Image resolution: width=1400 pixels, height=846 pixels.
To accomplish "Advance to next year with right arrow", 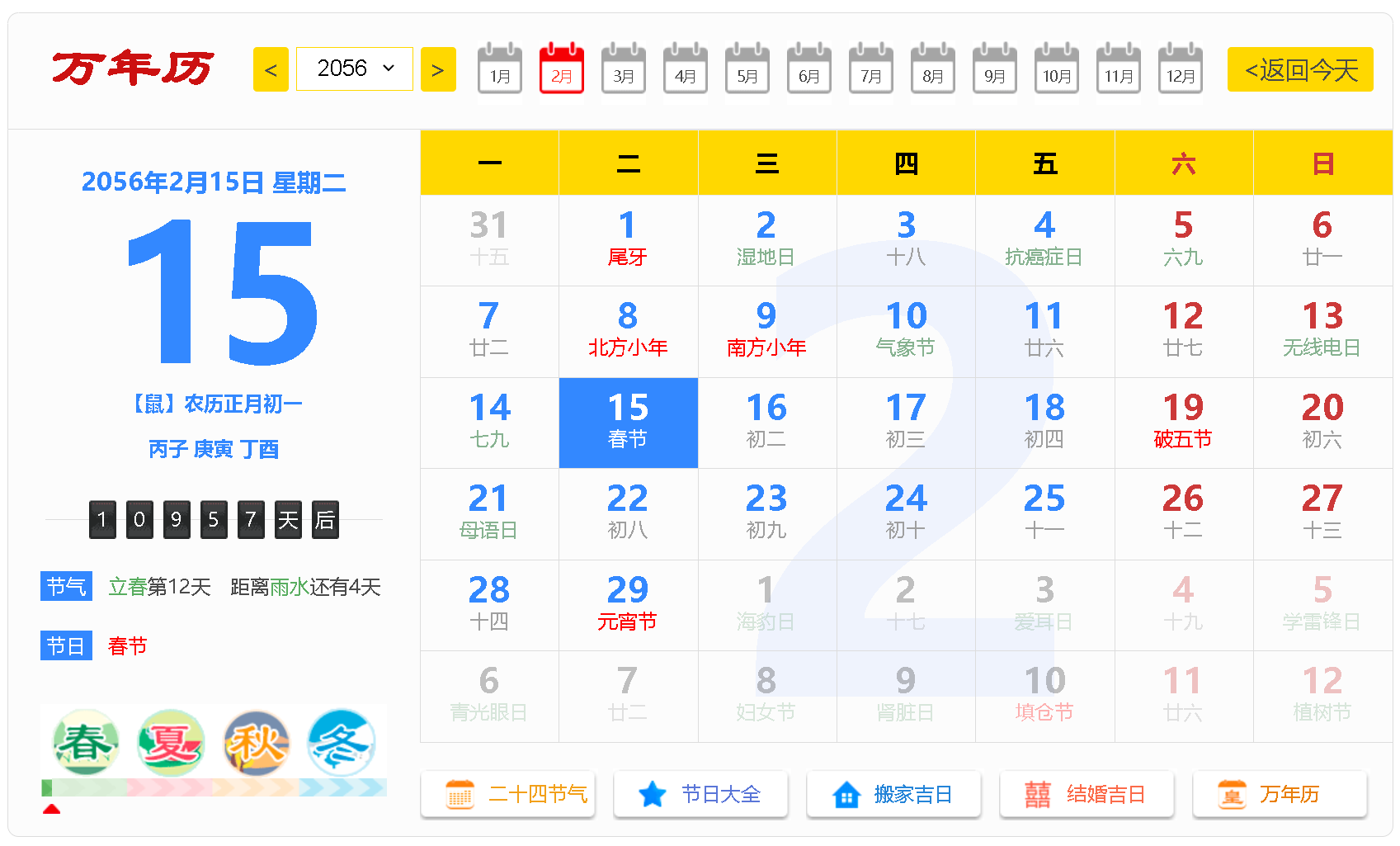I will coord(438,70).
